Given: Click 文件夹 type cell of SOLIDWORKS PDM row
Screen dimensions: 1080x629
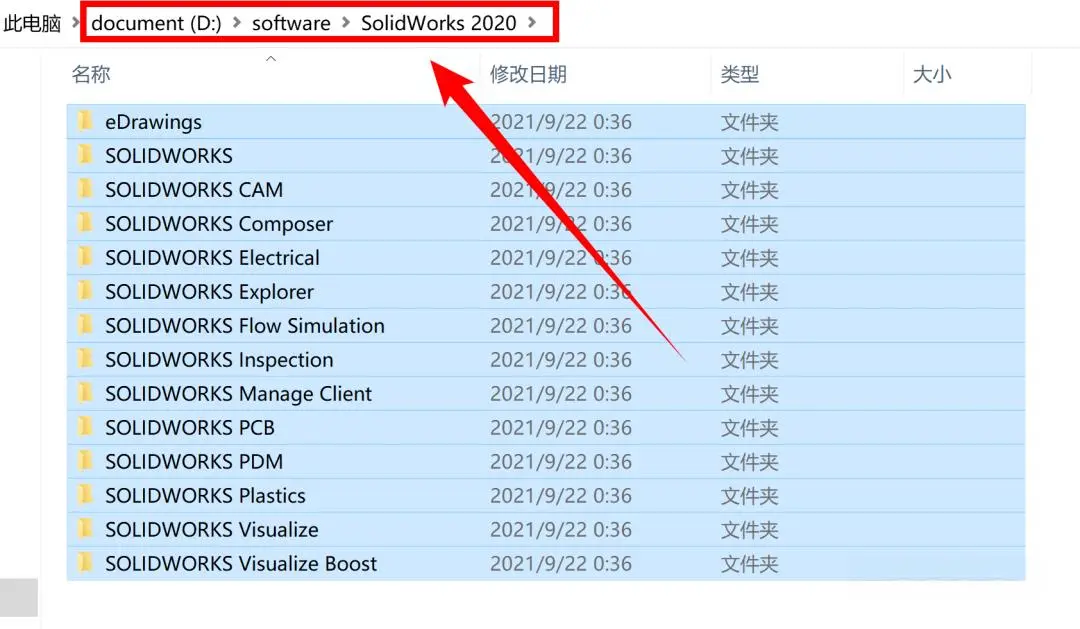Looking at the screenshot, I should (749, 461).
